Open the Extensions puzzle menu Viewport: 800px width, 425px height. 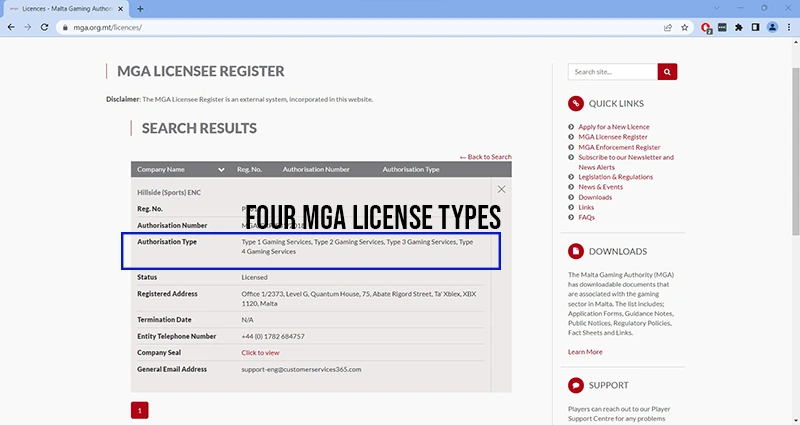pos(739,28)
